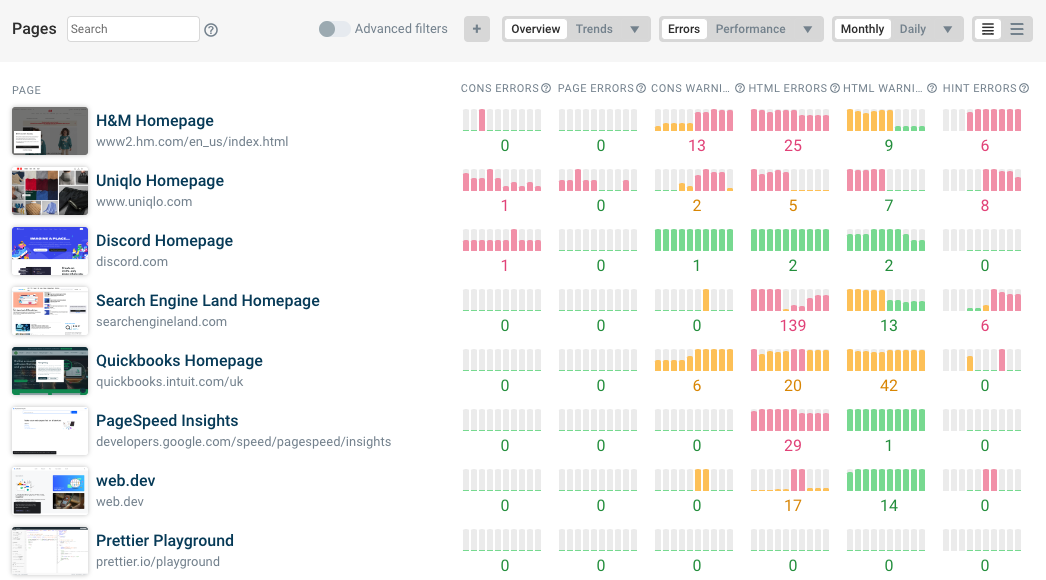Click the help icon beside the search box

(x=211, y=29)
